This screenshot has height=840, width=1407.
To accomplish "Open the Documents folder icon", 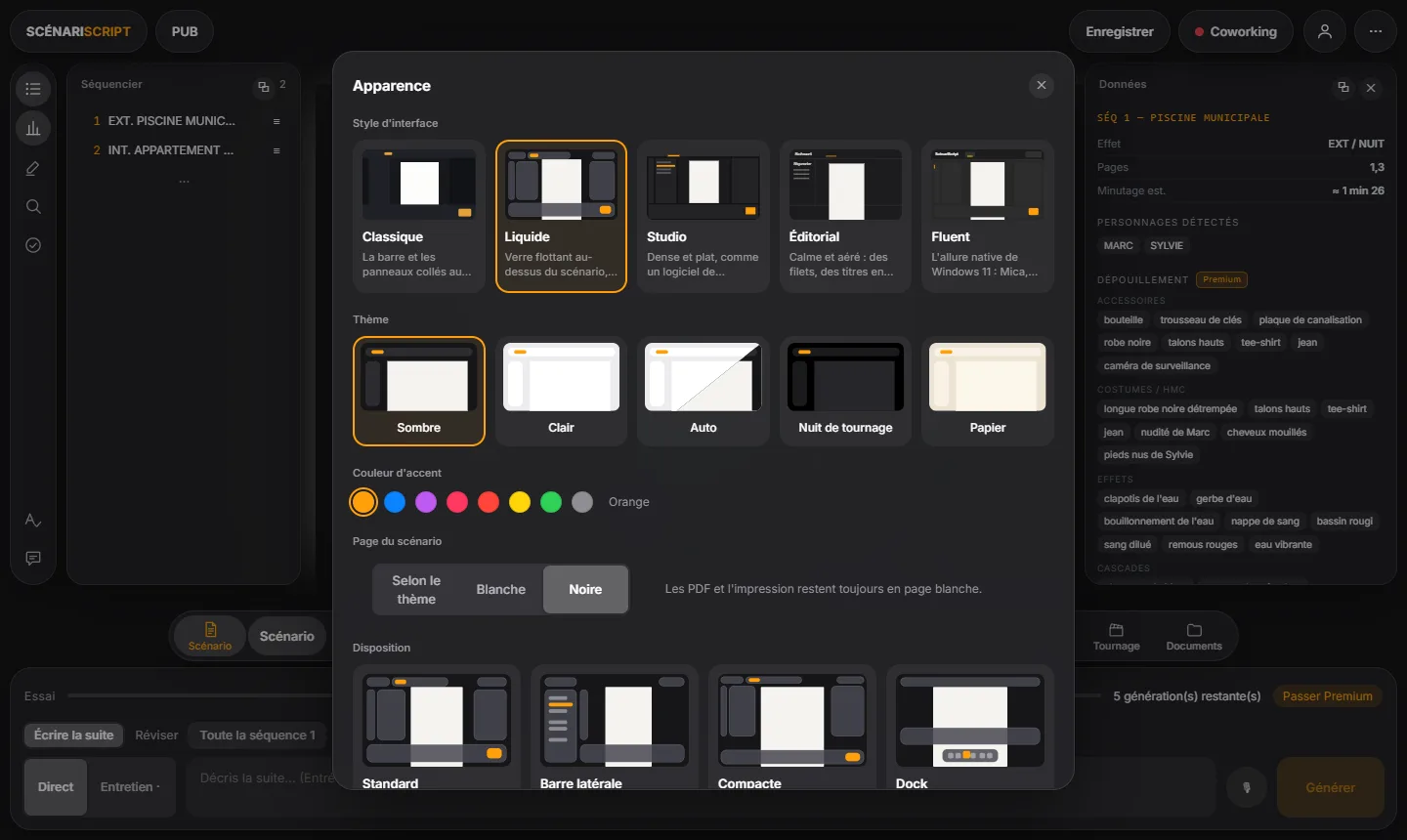I will click(x=1194, y=636).
